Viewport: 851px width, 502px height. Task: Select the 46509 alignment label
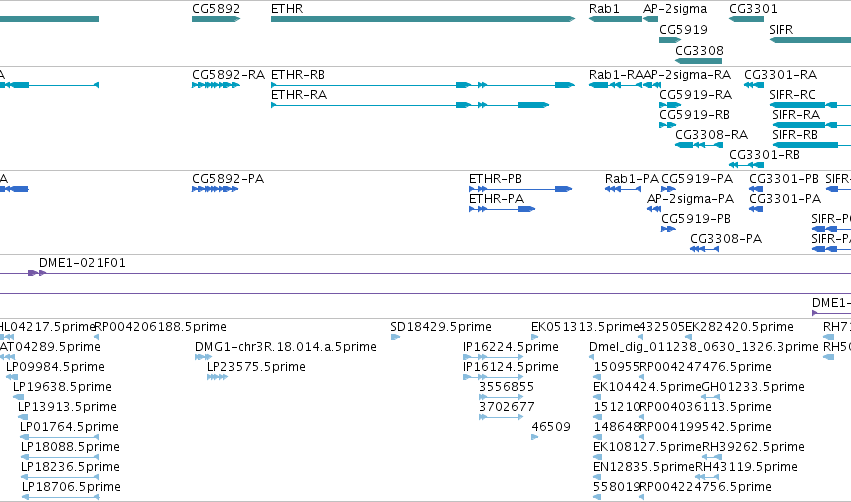pyautogui.click(x=551, y=427)
